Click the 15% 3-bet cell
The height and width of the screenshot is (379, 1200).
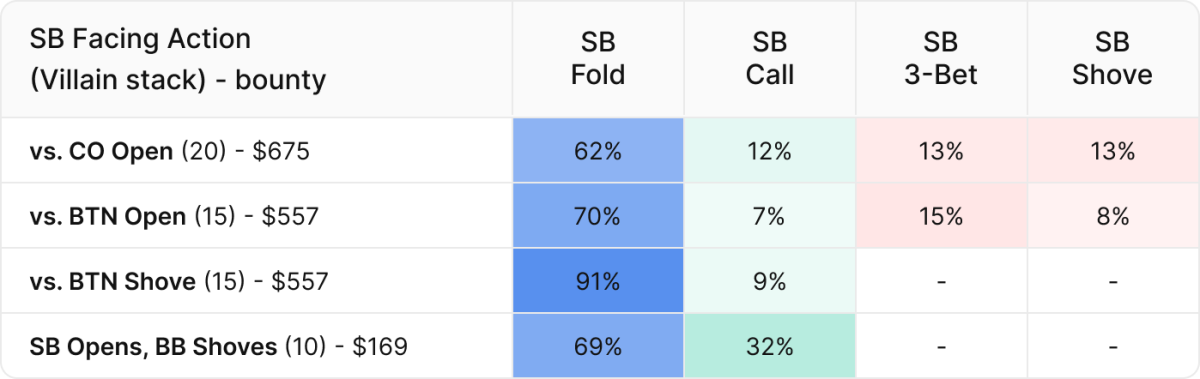[x=941, y=216]
